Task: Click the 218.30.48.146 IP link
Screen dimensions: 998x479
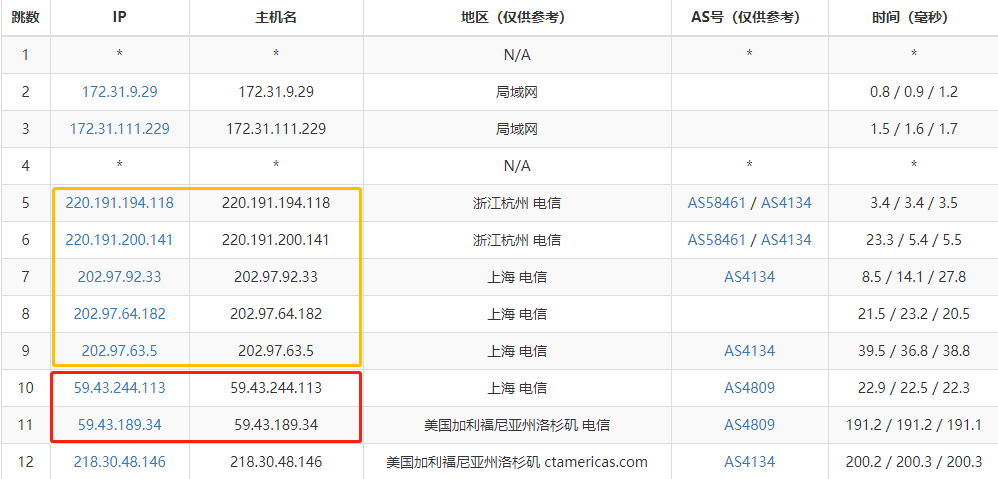Action: (x=119, y=462)
